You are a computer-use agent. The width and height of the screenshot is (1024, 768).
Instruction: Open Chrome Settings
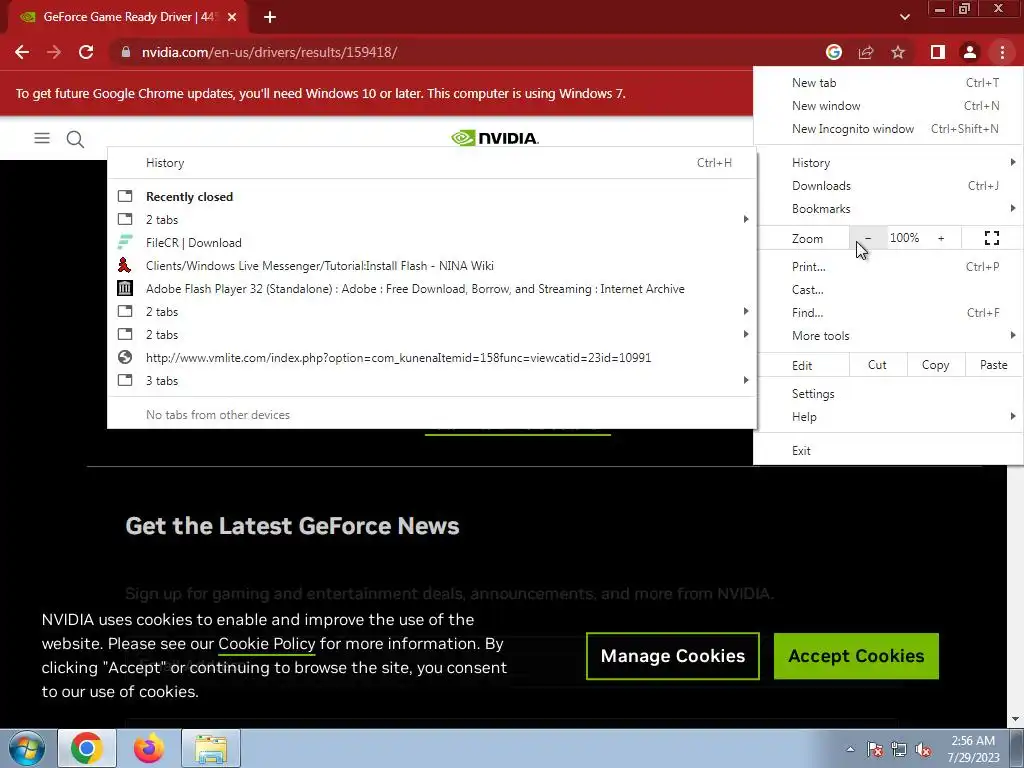point(888,394)
